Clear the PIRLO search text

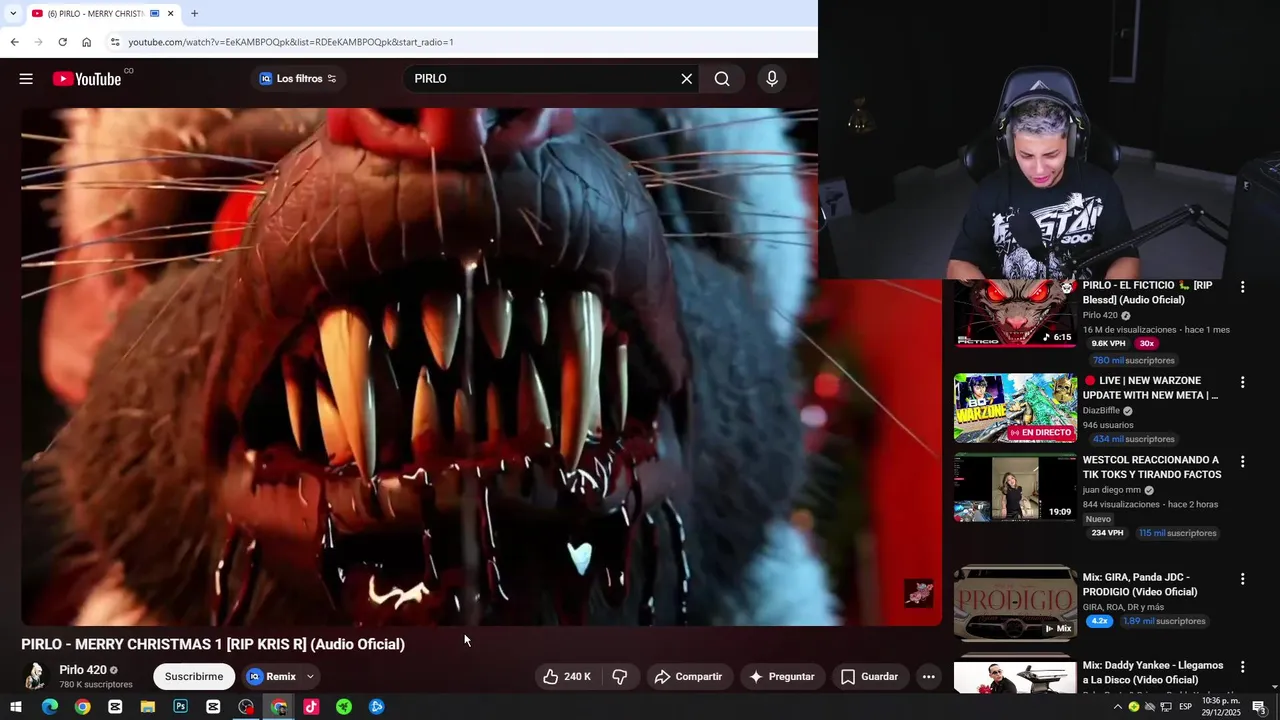pyautogui.click(x=686, y=79)
